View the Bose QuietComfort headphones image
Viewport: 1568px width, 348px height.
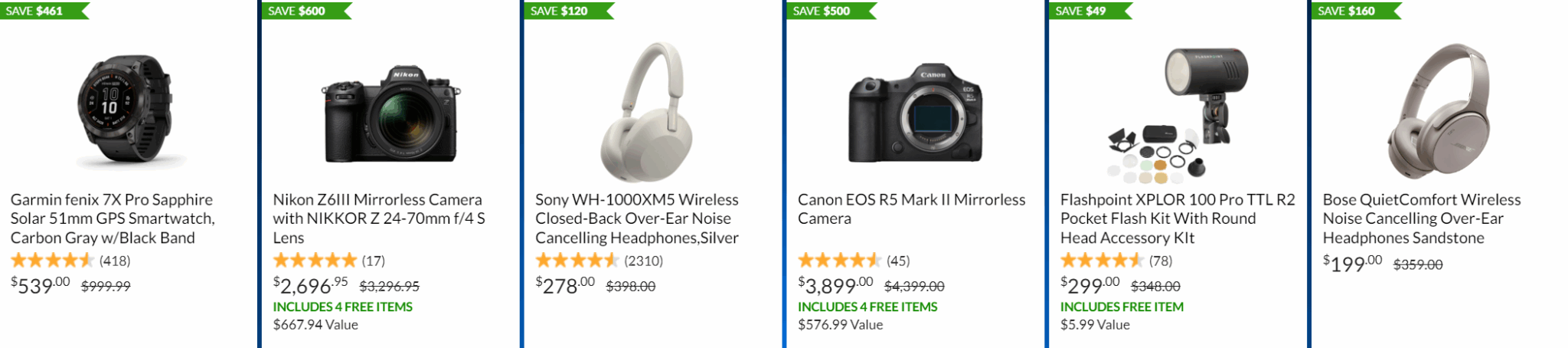tap(1439, 111)
